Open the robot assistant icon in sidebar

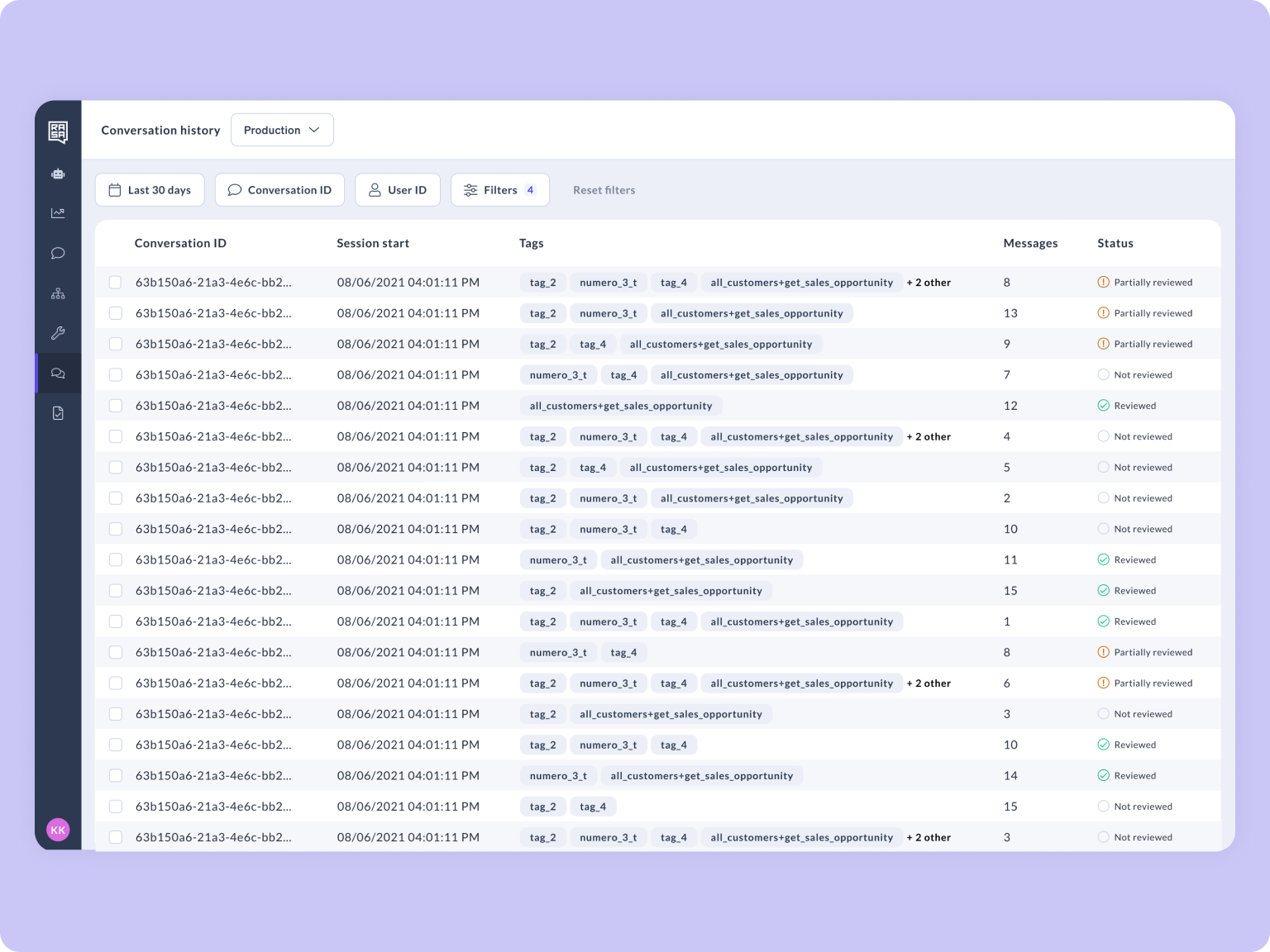tap(58, 174)
